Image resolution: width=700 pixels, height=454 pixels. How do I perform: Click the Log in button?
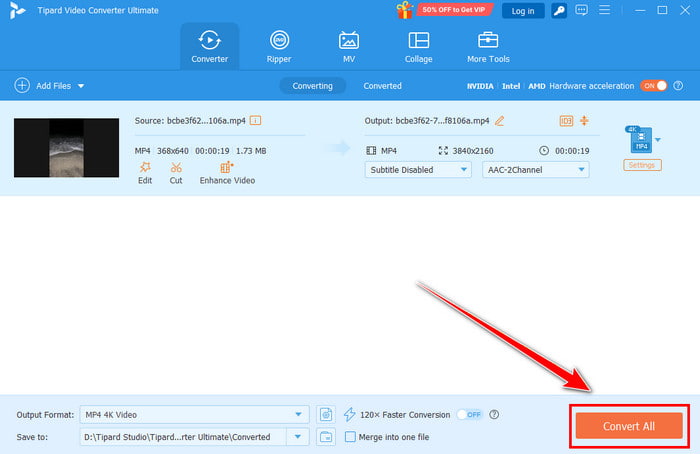point(523,11)
